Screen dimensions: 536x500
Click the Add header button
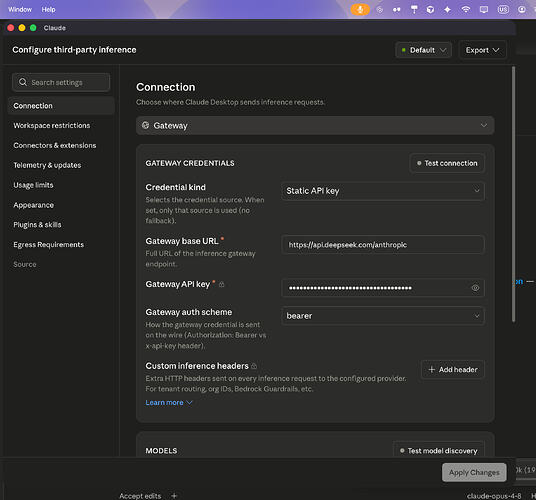453,369
